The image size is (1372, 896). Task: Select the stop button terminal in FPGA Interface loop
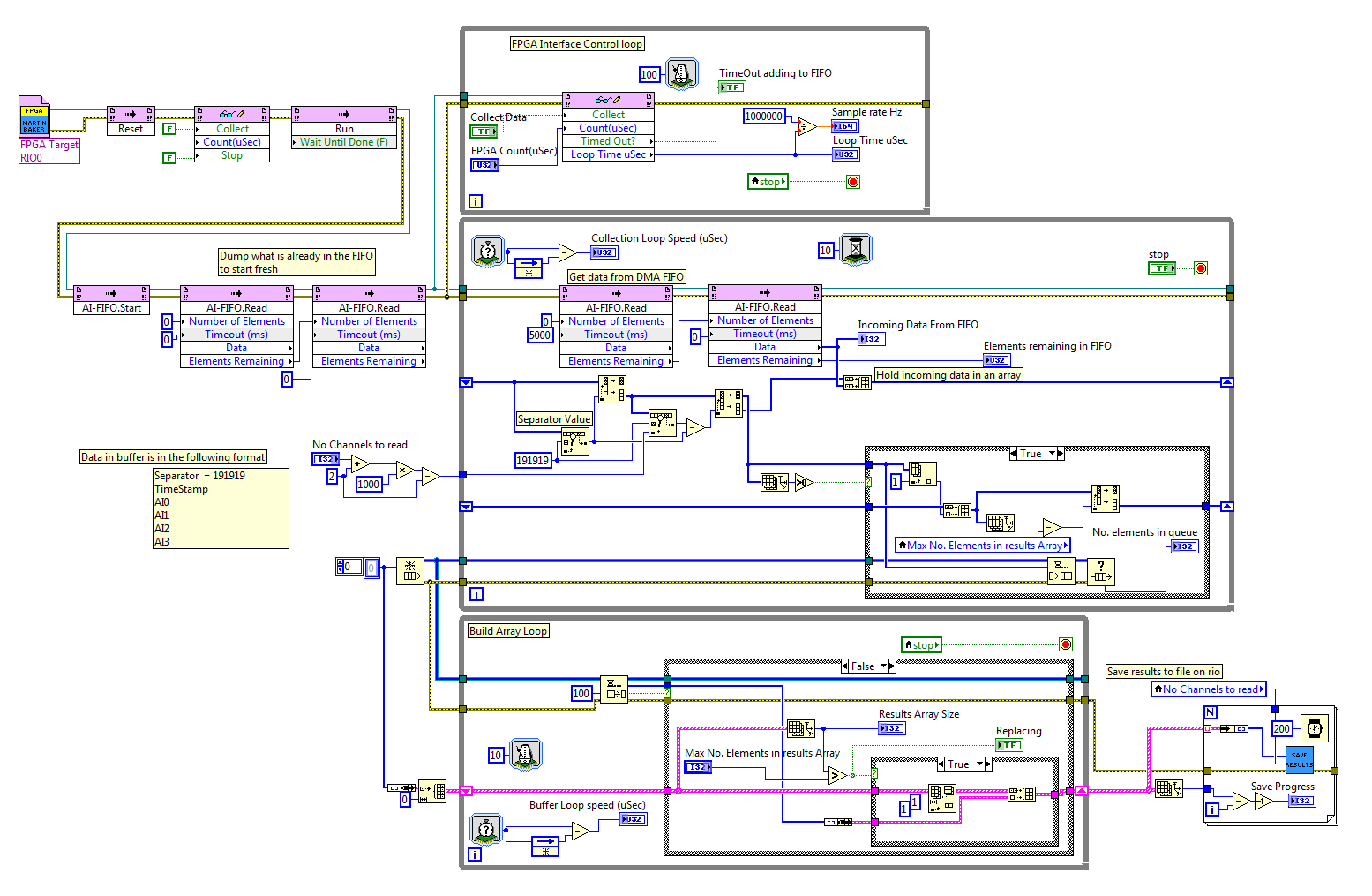coord(853,182)
